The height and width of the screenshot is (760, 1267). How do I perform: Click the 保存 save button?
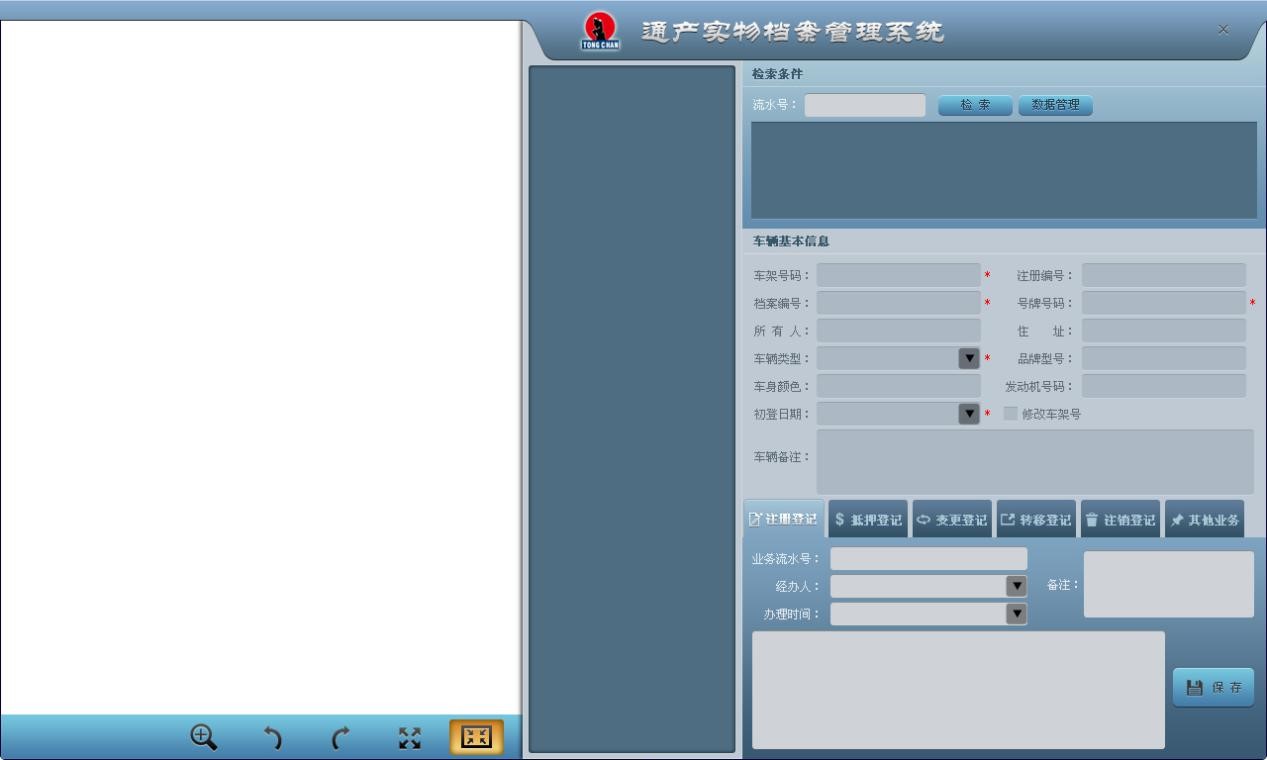pos(1213,688)
